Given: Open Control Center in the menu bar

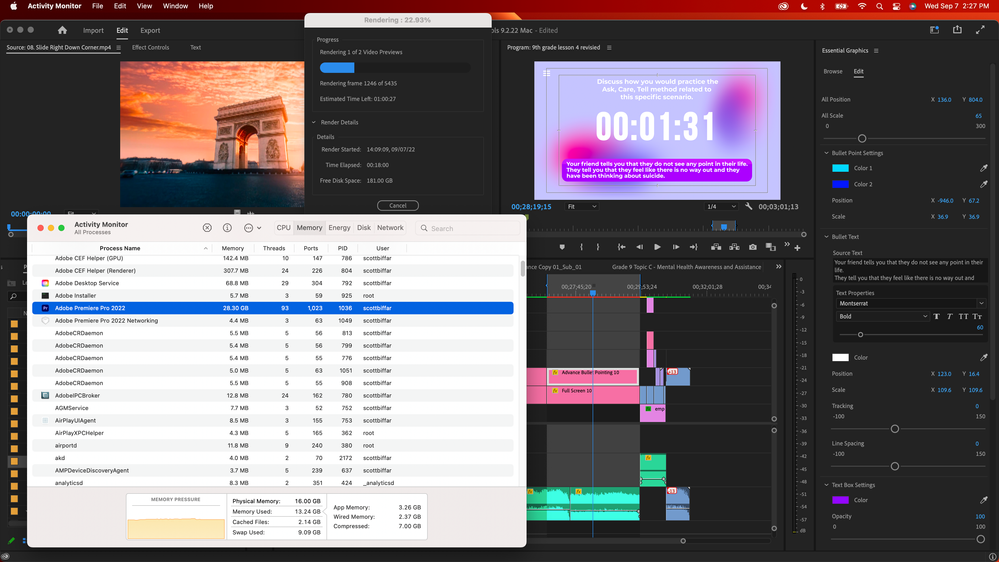Looking at the screenshot, I should click(896, 6).
